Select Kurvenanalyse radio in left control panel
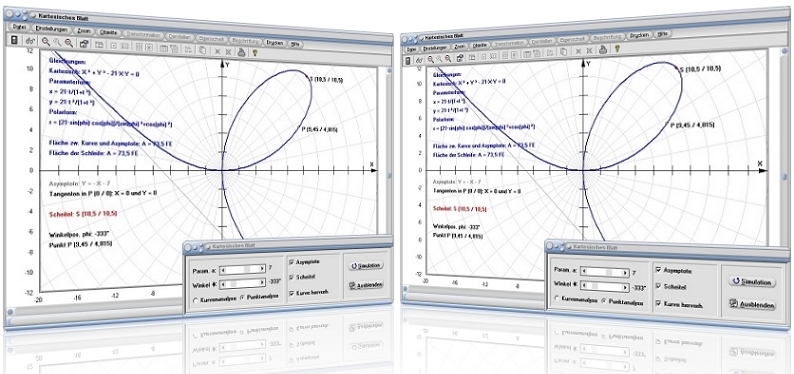This screenshot has width=794, height=374. pyautogui.click(x=195, y=300)
